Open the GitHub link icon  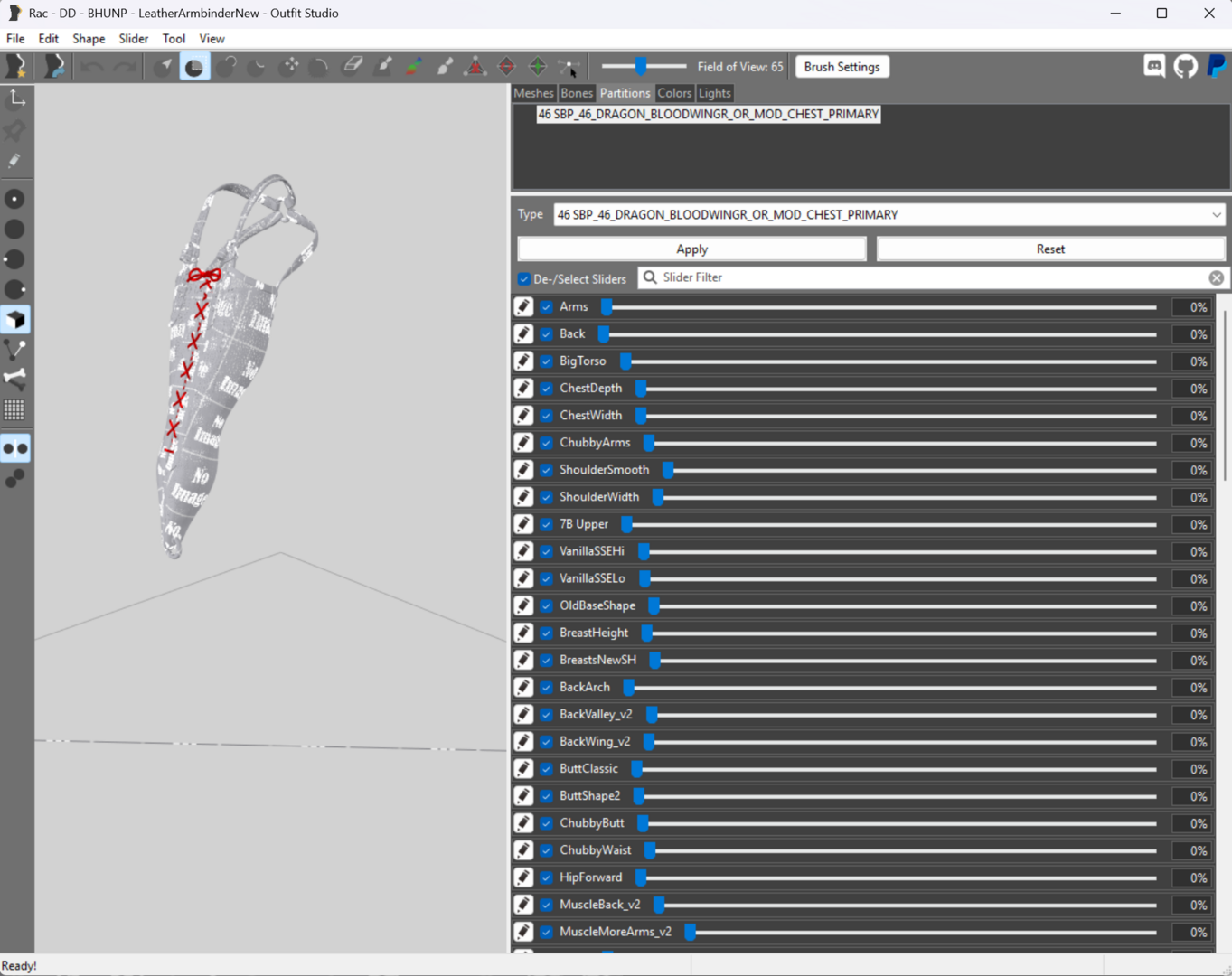pyautogui.click(x=1186, y=66)
